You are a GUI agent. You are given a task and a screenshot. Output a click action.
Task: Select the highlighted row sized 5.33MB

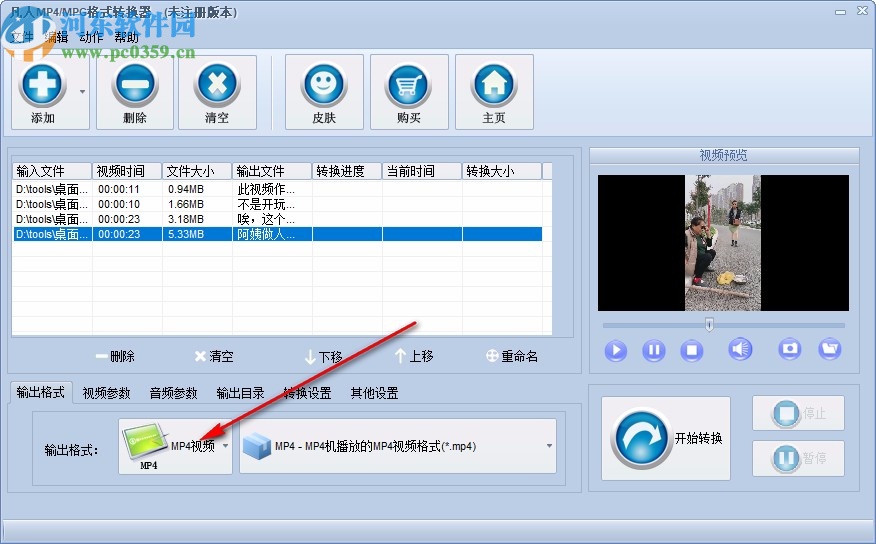point(277,234)
